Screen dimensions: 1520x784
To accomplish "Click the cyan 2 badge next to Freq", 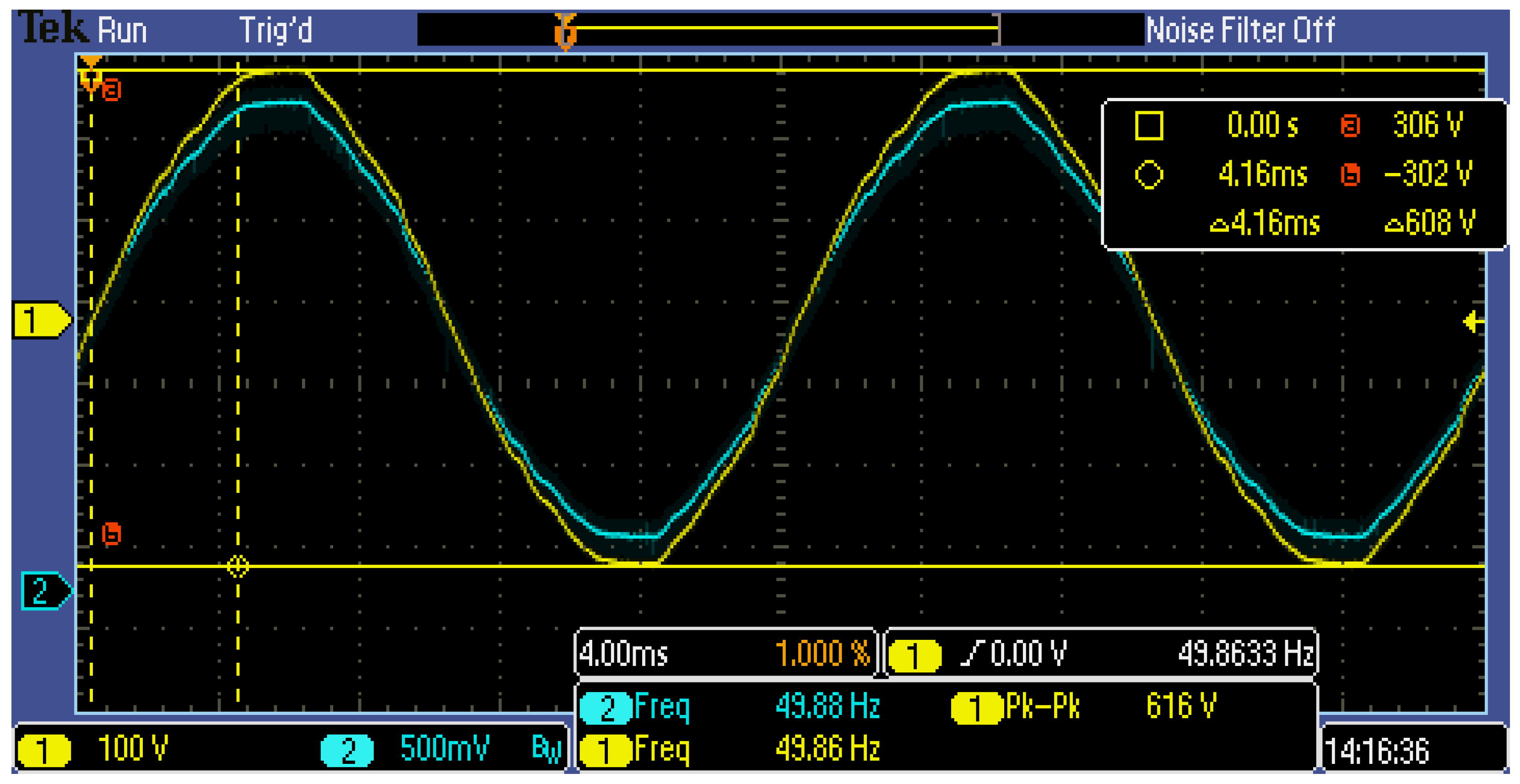I will click(x=606, y=708).
